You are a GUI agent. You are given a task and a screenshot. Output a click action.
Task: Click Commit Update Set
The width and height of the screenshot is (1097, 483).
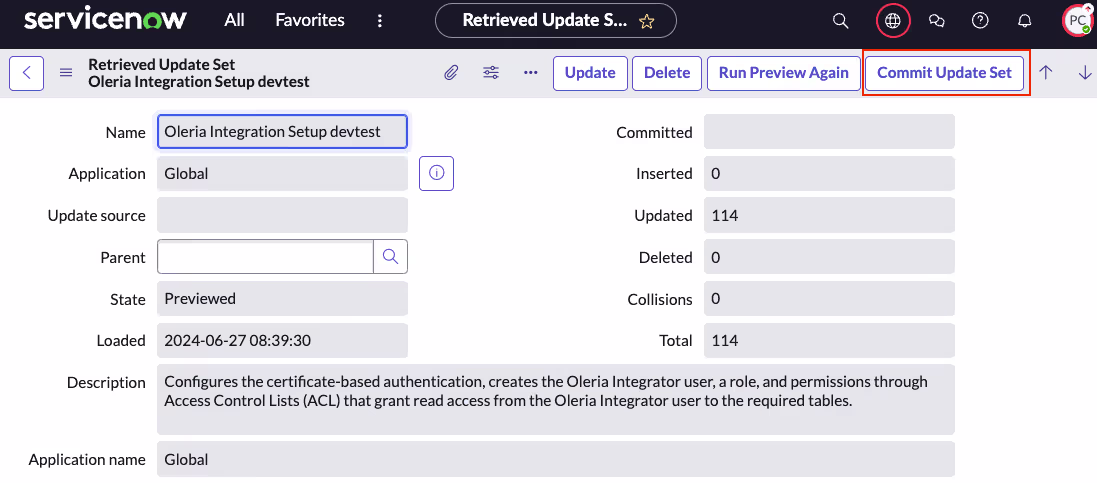click(x=944, y=74)
